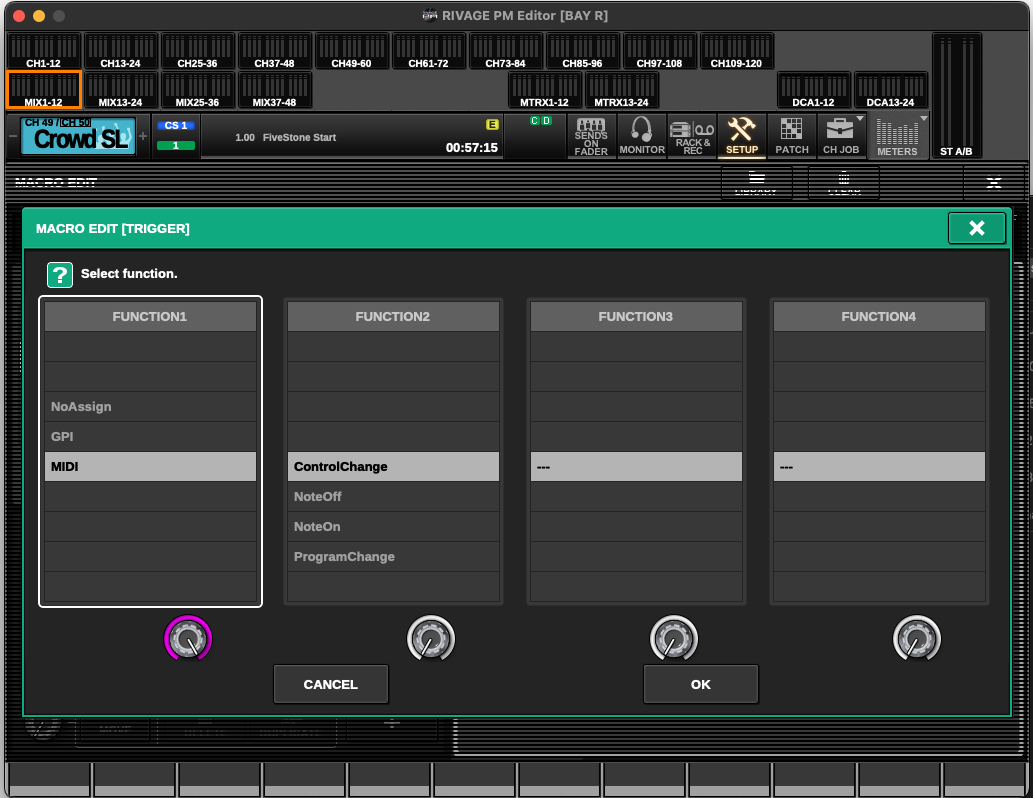The image size is (1033, 798).
Task: Open the Rack & Rec panel
Action: coord(692,136)
